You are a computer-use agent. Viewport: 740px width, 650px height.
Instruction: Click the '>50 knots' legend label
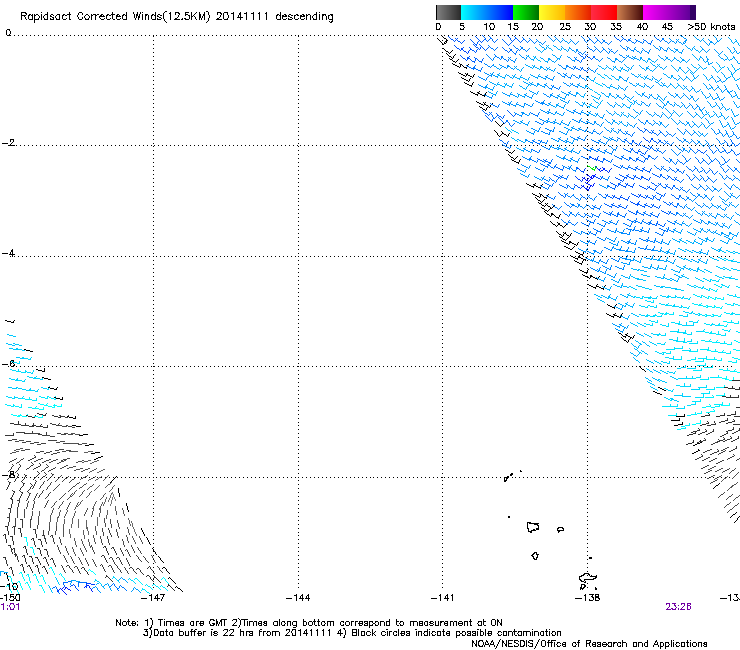point(711,27)
